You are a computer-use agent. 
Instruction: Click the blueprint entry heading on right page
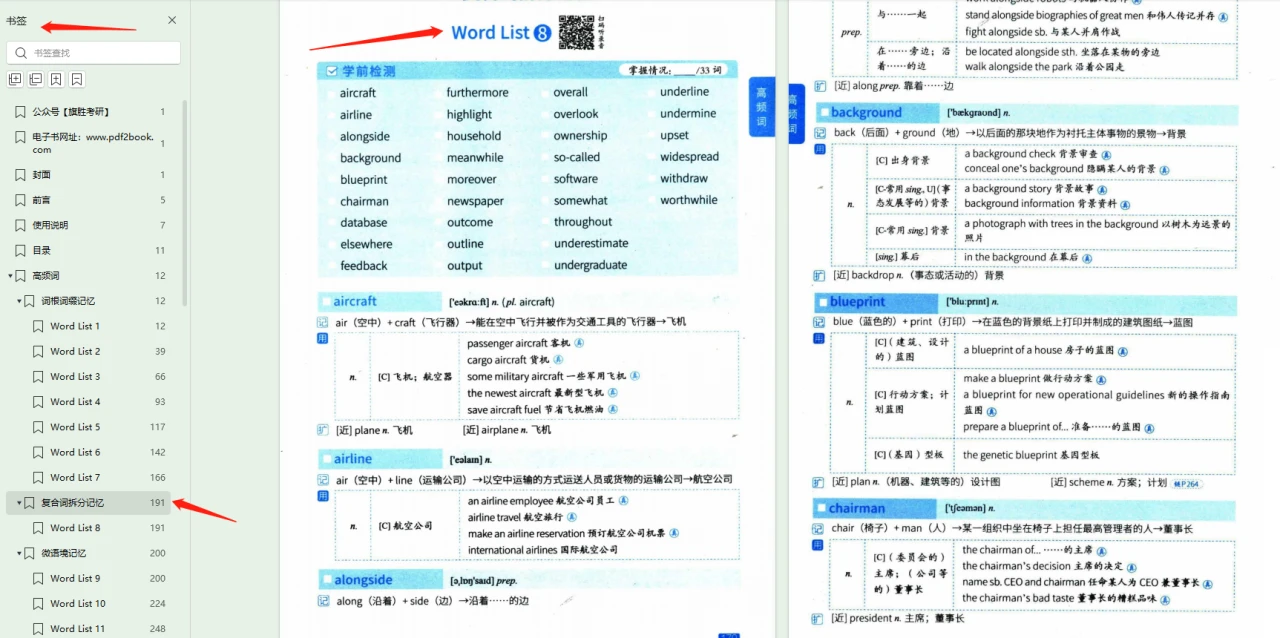tap(857, 301)
